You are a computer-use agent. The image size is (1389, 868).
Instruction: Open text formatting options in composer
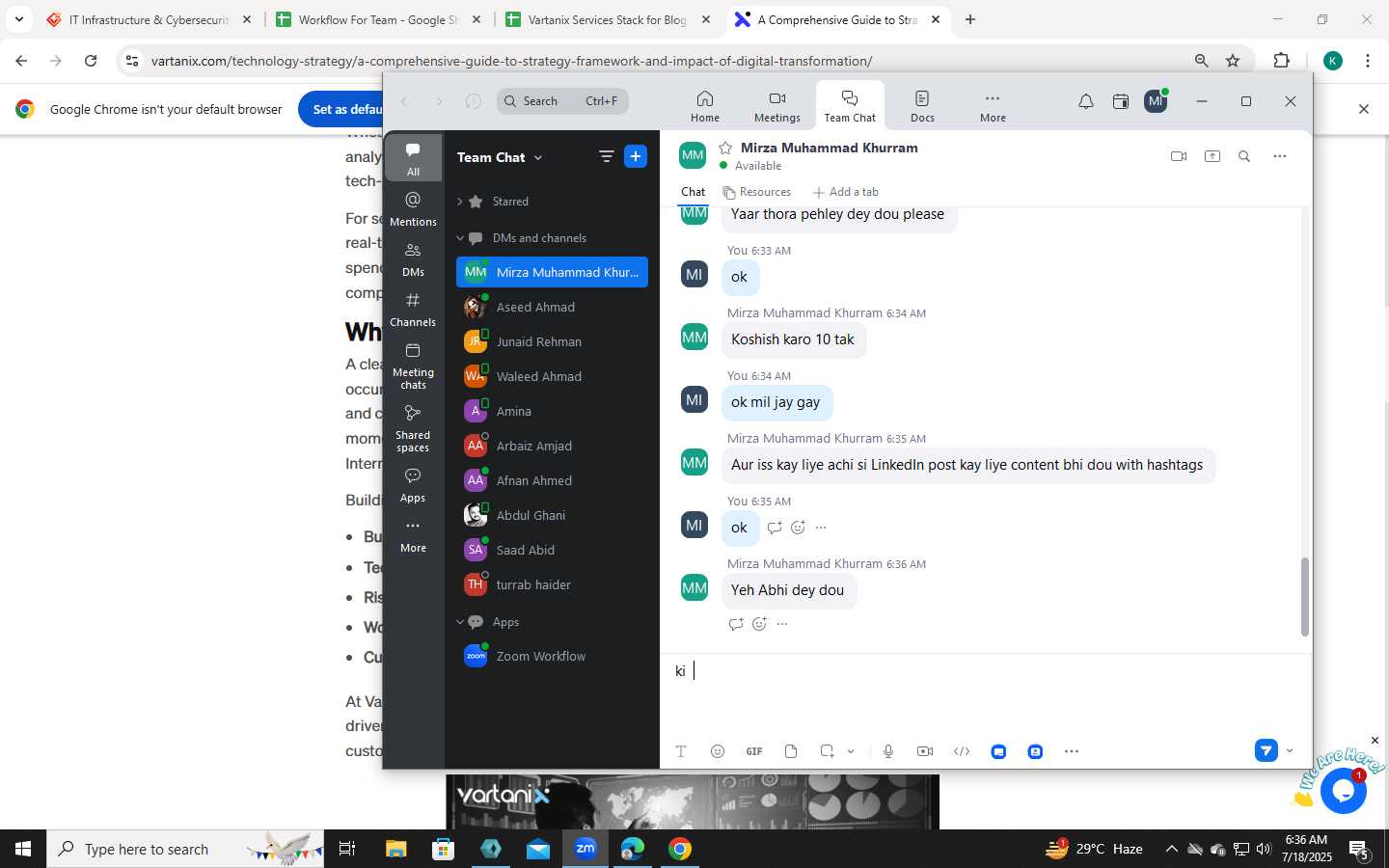click(x=681, y=751)
